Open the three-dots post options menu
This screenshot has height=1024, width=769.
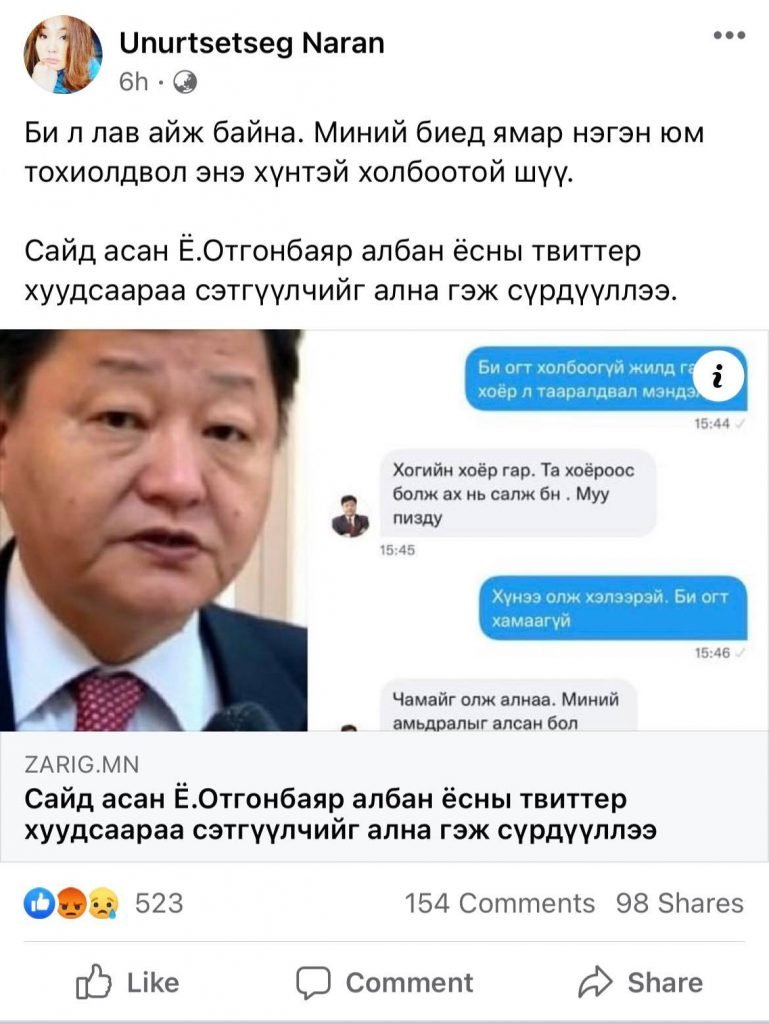729,35
